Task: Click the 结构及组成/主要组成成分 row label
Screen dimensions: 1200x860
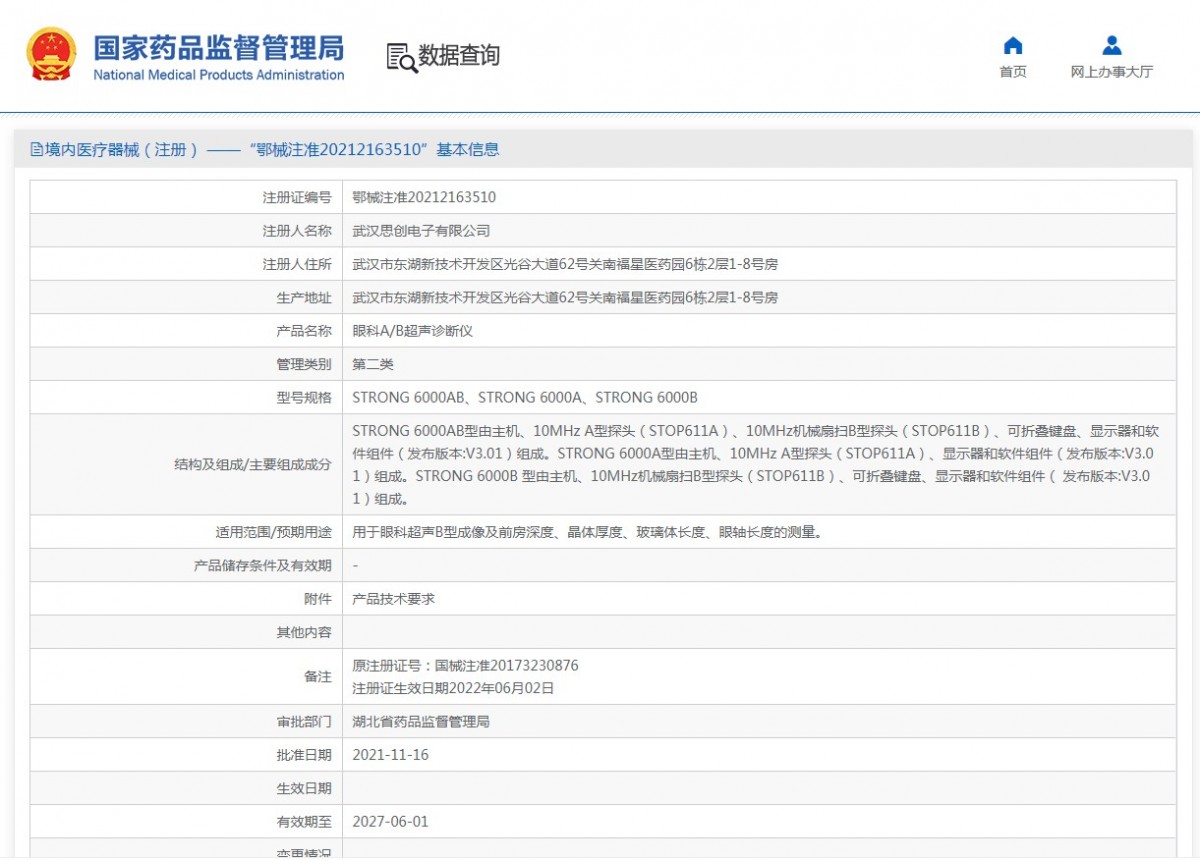Action: coord(253,465)
